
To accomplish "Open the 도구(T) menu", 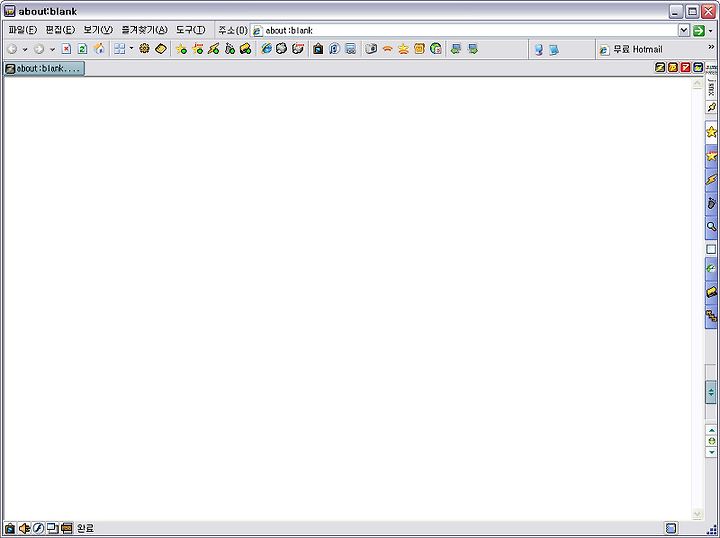I will point(191,30).
